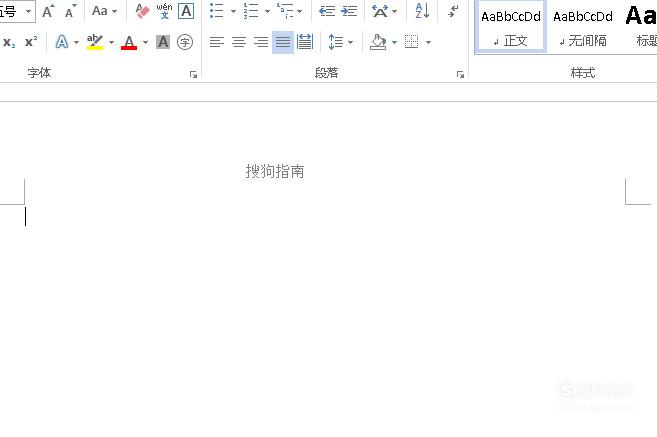Open numbering library dropdown arrow
The height and width of the screenshot is (437, 657).
(x=267, y=11)
